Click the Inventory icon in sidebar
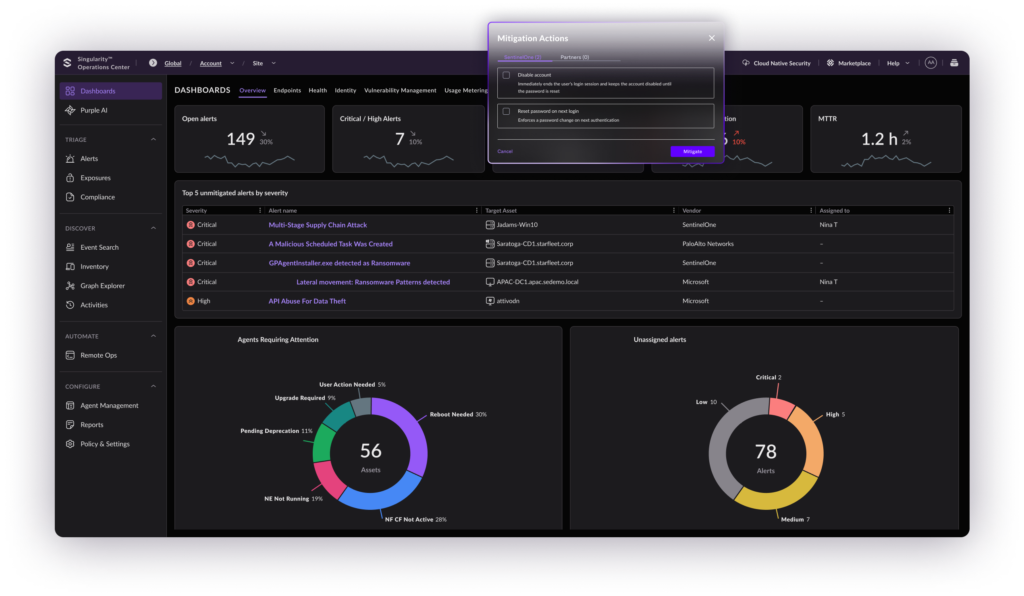The width and height of the screenshot is (1024, 596). click(x=71, y=266)
